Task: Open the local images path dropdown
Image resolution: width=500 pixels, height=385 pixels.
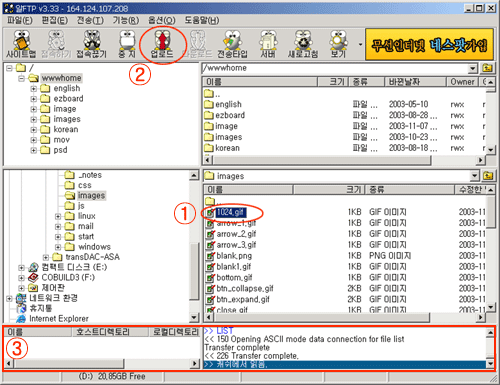Action: [474, 176]
